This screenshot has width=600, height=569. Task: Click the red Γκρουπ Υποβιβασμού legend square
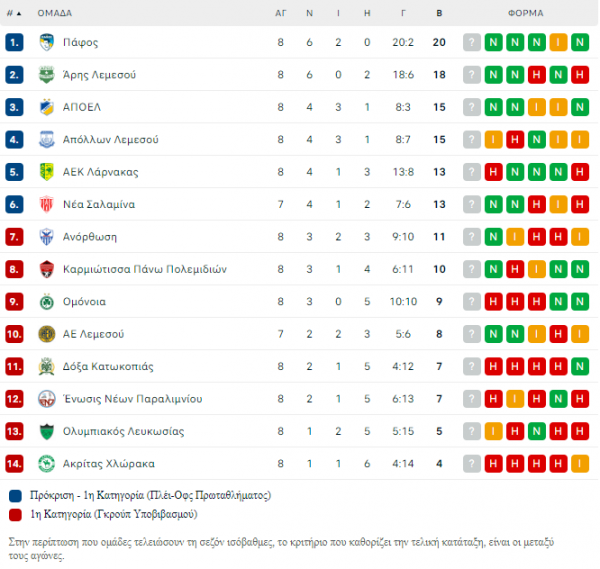point(15,515)
